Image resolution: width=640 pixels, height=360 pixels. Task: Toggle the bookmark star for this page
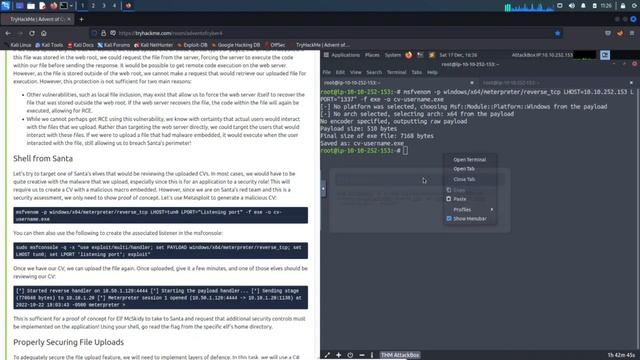558,33
